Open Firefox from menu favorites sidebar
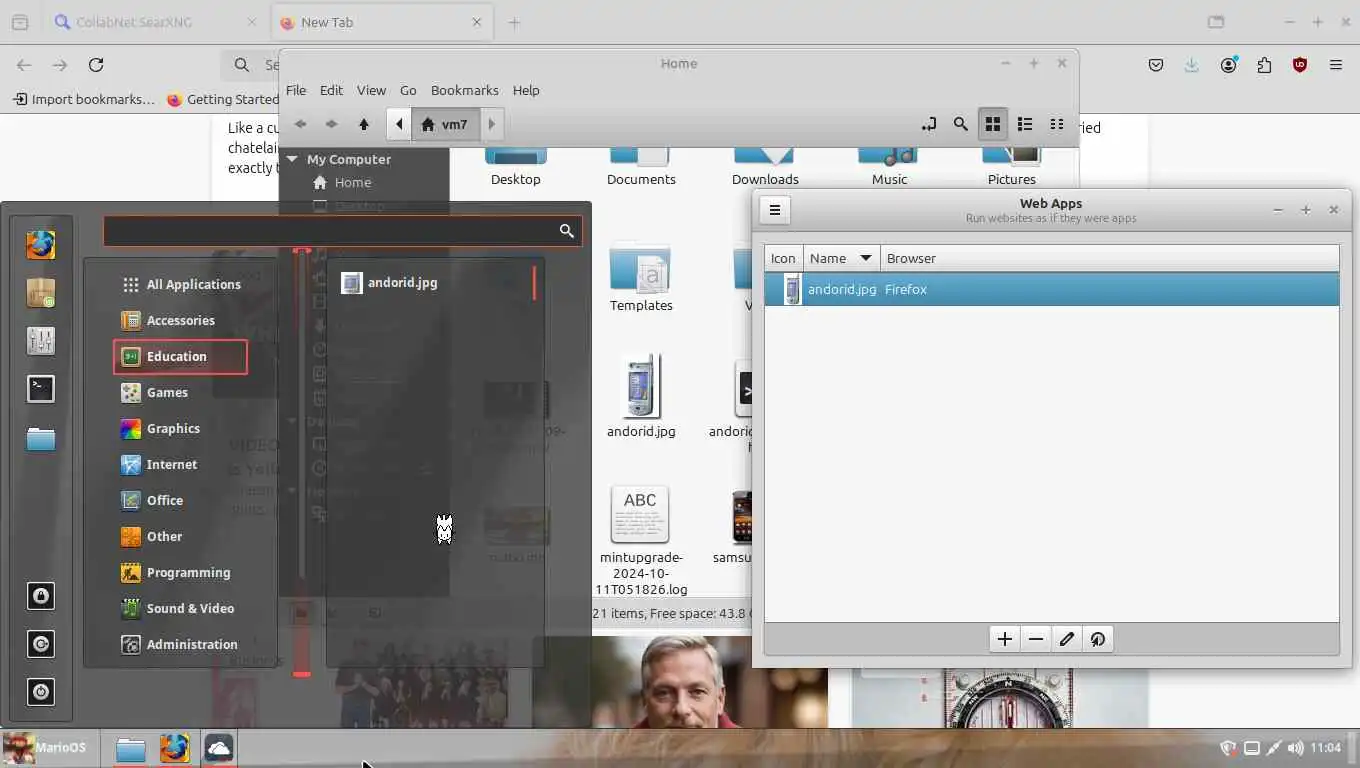 [41, 245]
